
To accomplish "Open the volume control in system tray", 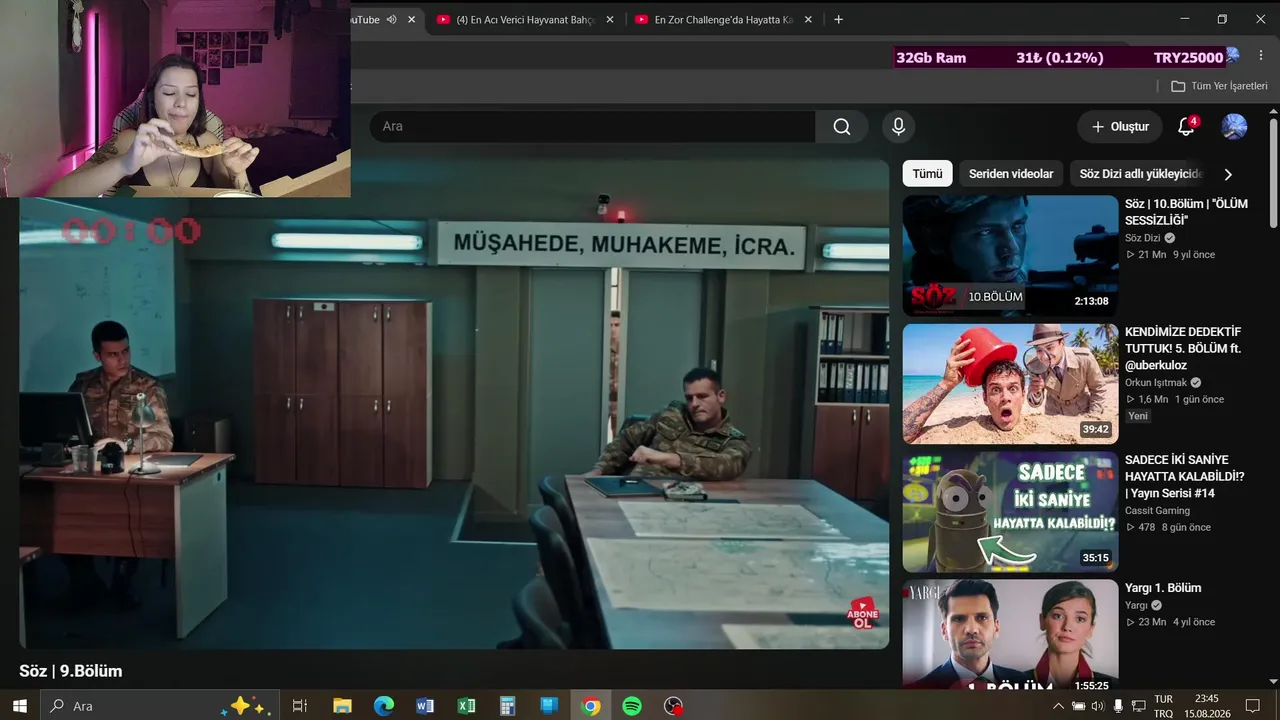I will pos(1098,706).
